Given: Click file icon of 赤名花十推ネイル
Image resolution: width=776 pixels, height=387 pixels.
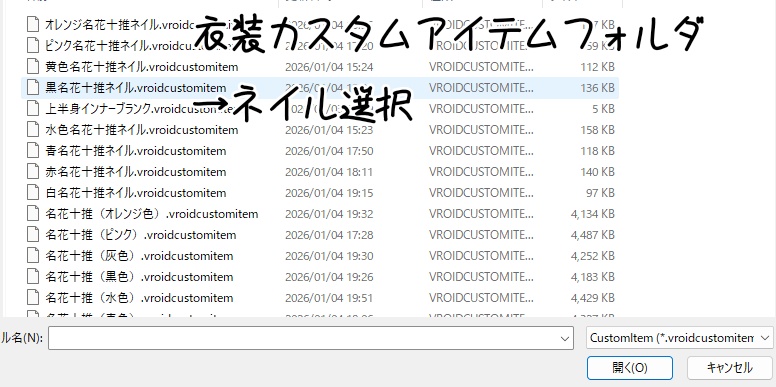Looking at the screenshot, I should [33, 172].
